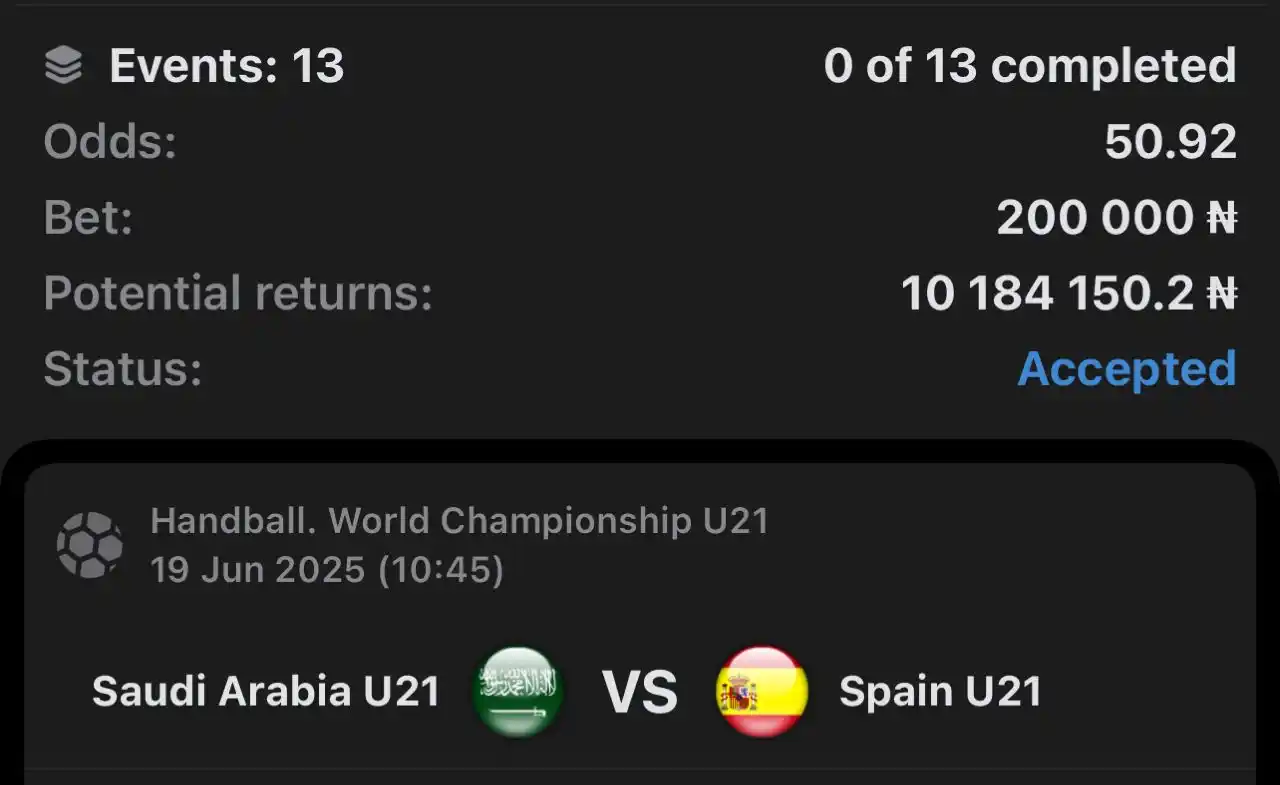Screen dimensions: 1280x785
Task: Click the Odds label
Action: [110, 142]
